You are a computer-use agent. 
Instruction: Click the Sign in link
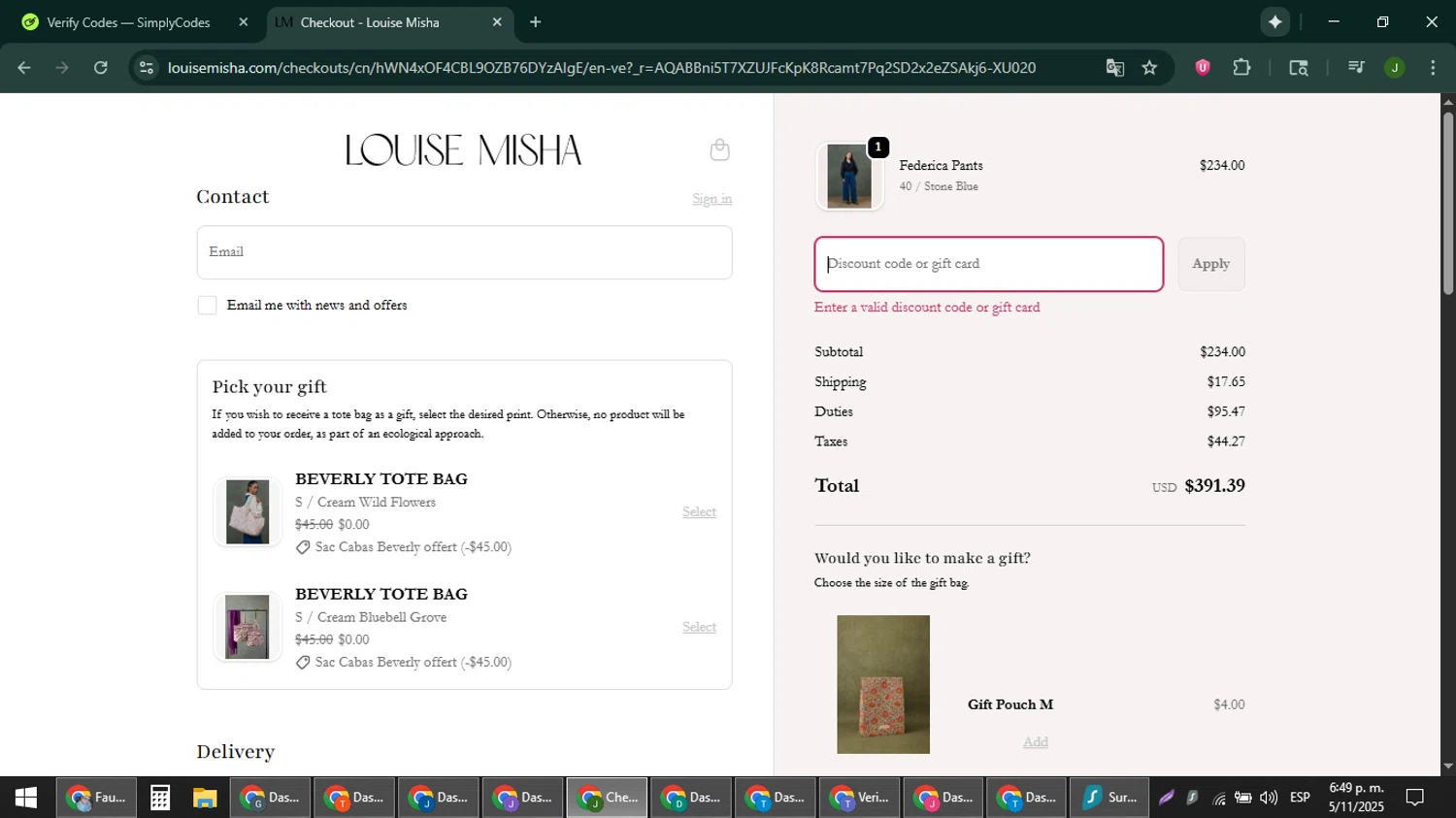[x=711, y=199]
